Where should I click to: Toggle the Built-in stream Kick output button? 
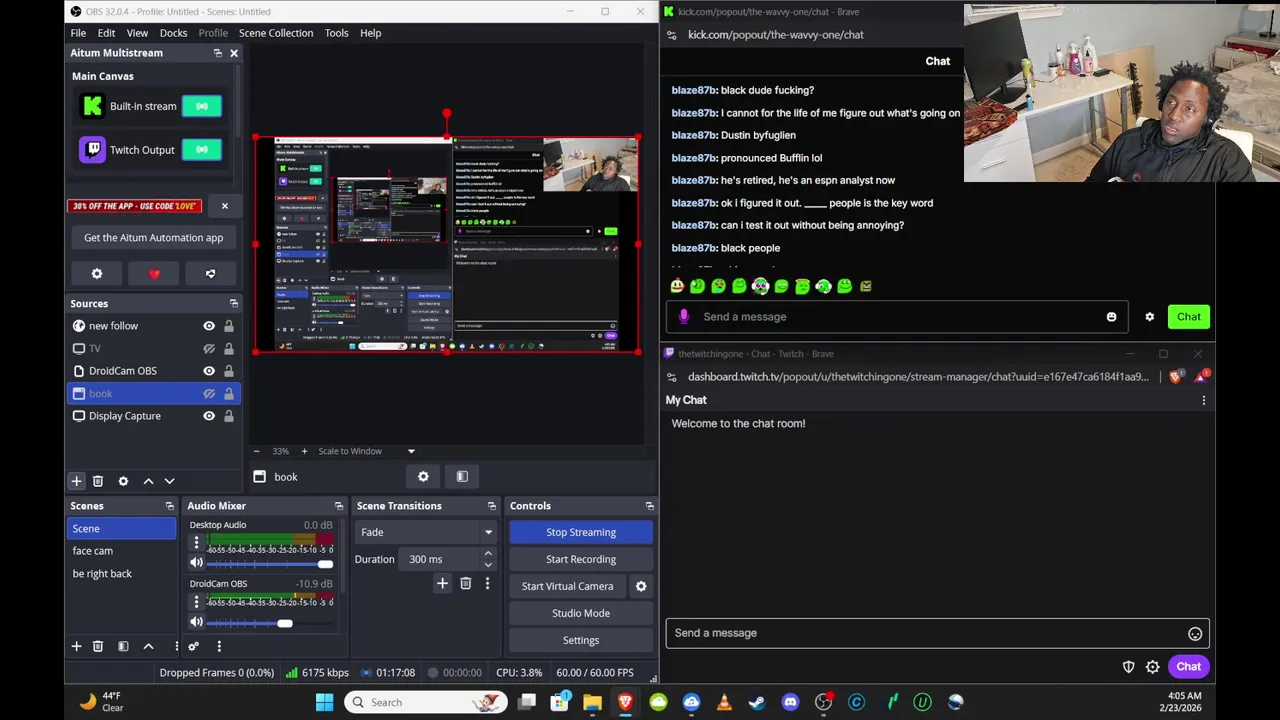pyautogui.click(x=201, y=106)
